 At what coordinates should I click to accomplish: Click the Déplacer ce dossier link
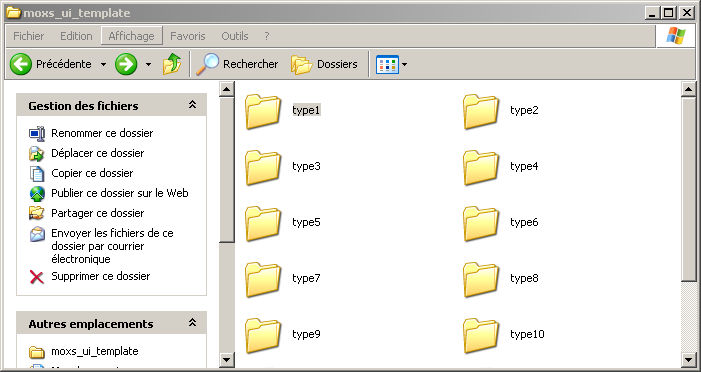(97, 153)
